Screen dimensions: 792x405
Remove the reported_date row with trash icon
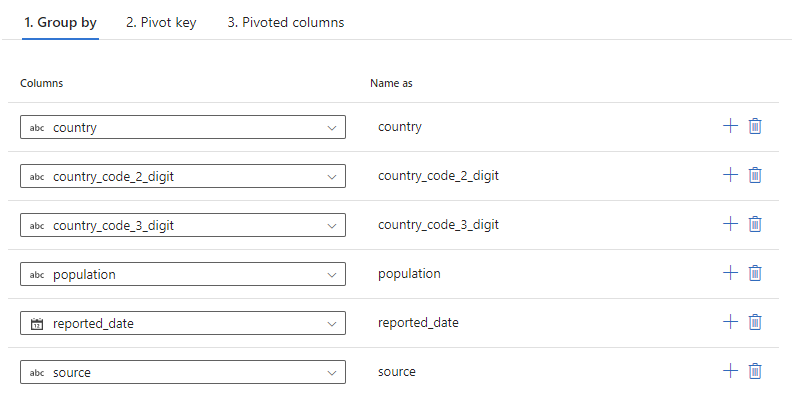(x=756, y=322)
